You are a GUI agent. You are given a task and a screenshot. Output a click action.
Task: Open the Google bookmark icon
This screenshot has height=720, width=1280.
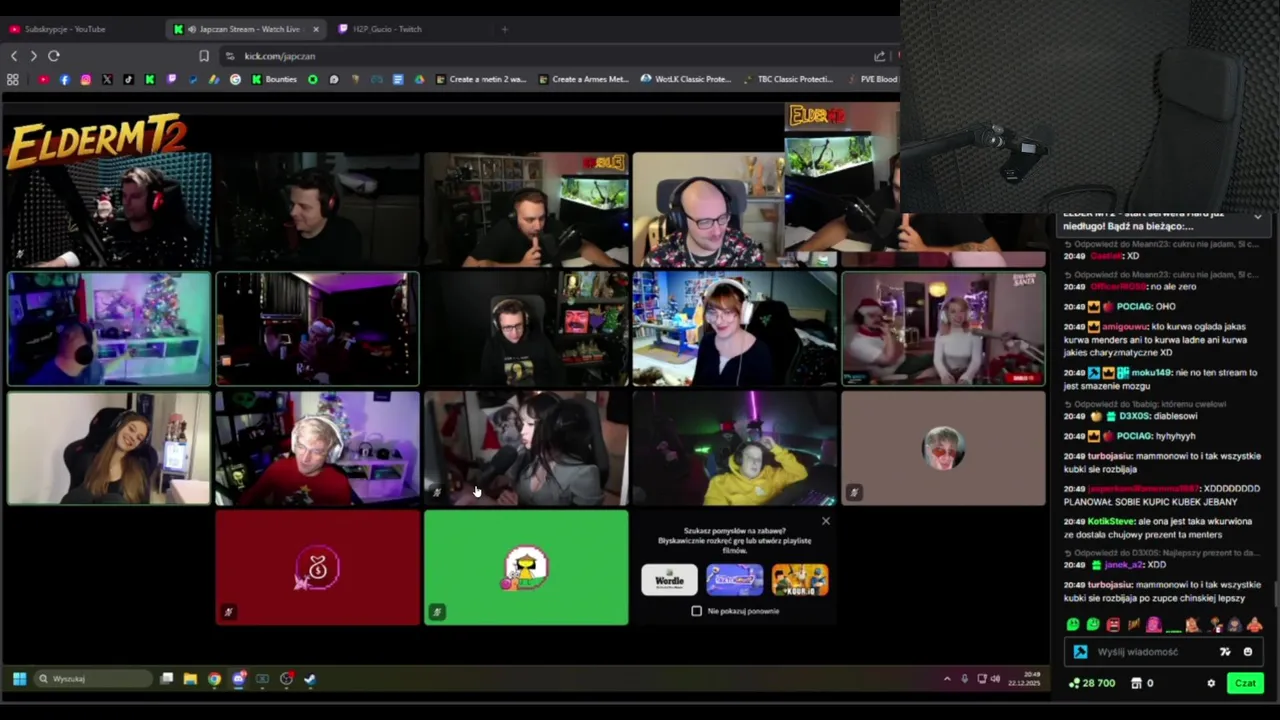236,79
